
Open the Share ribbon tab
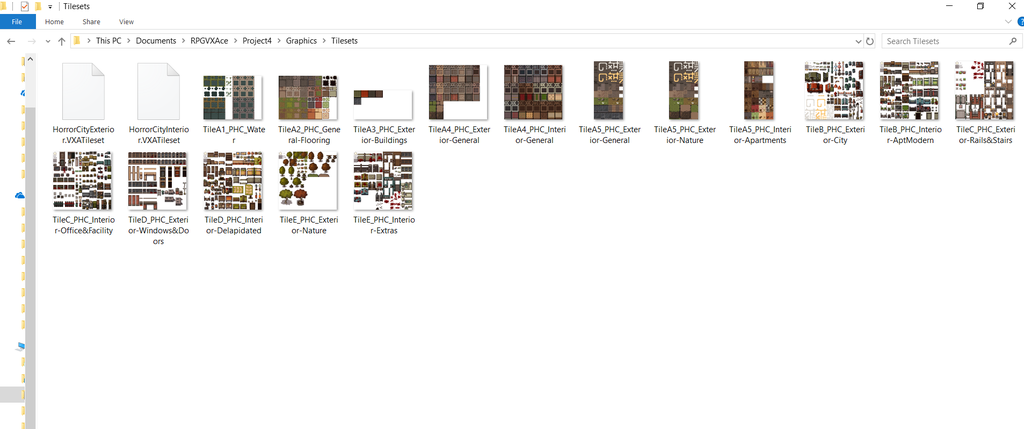click(x=91, y=21)
